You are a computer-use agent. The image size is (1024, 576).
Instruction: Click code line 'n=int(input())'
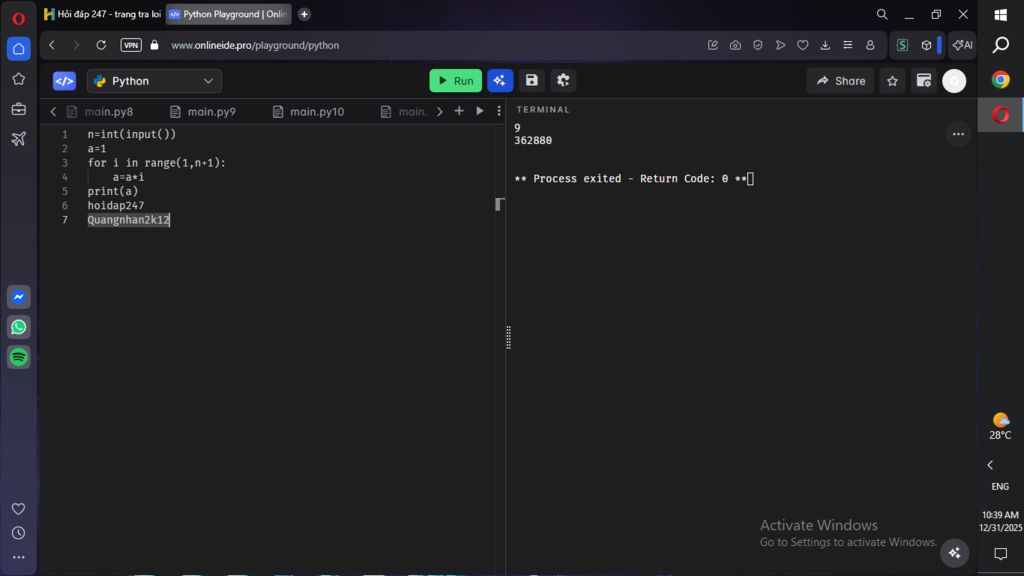[x=132, y=135]
